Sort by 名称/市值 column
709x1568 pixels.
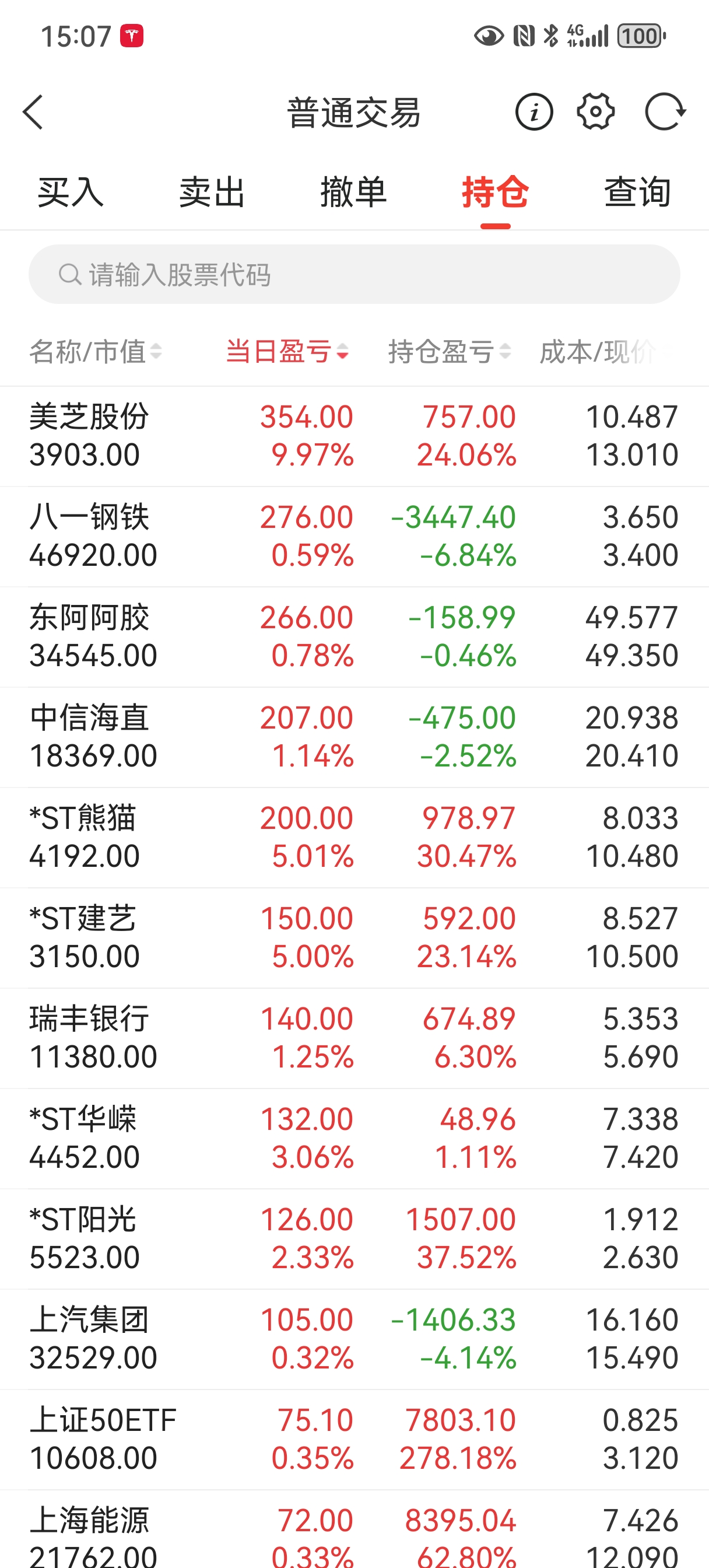[x=96, y=351]
